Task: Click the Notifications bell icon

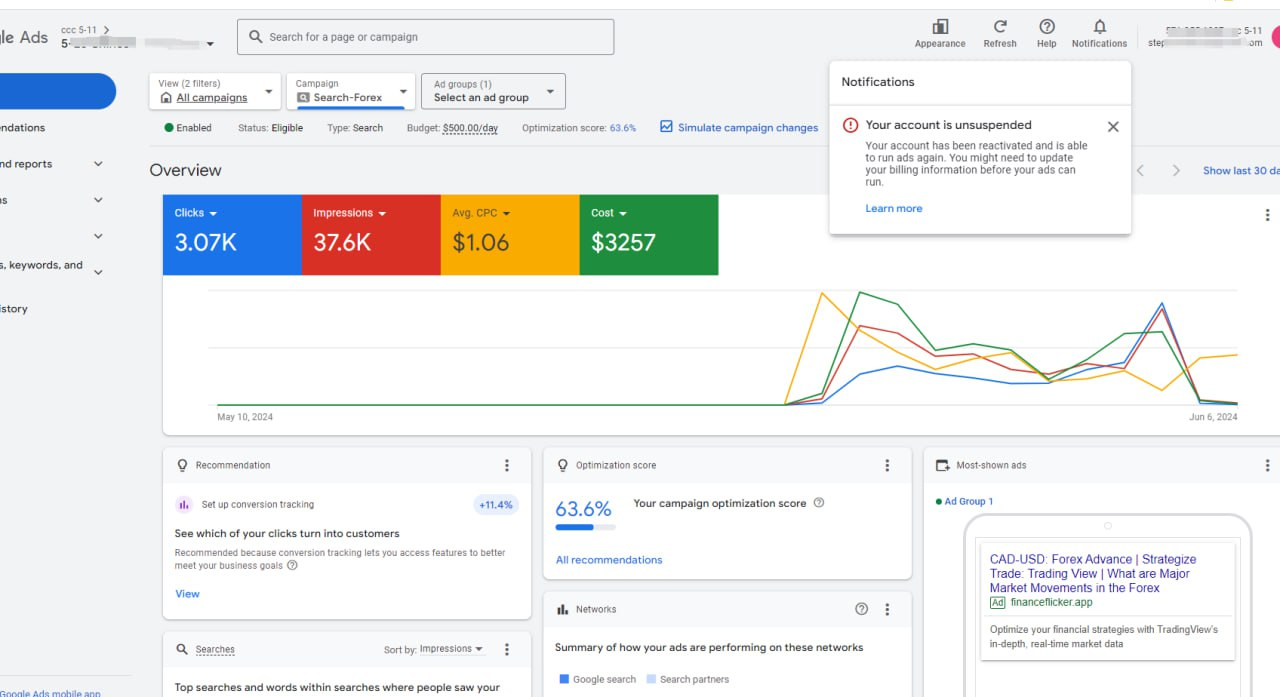Action: [x=1100, y=27]
